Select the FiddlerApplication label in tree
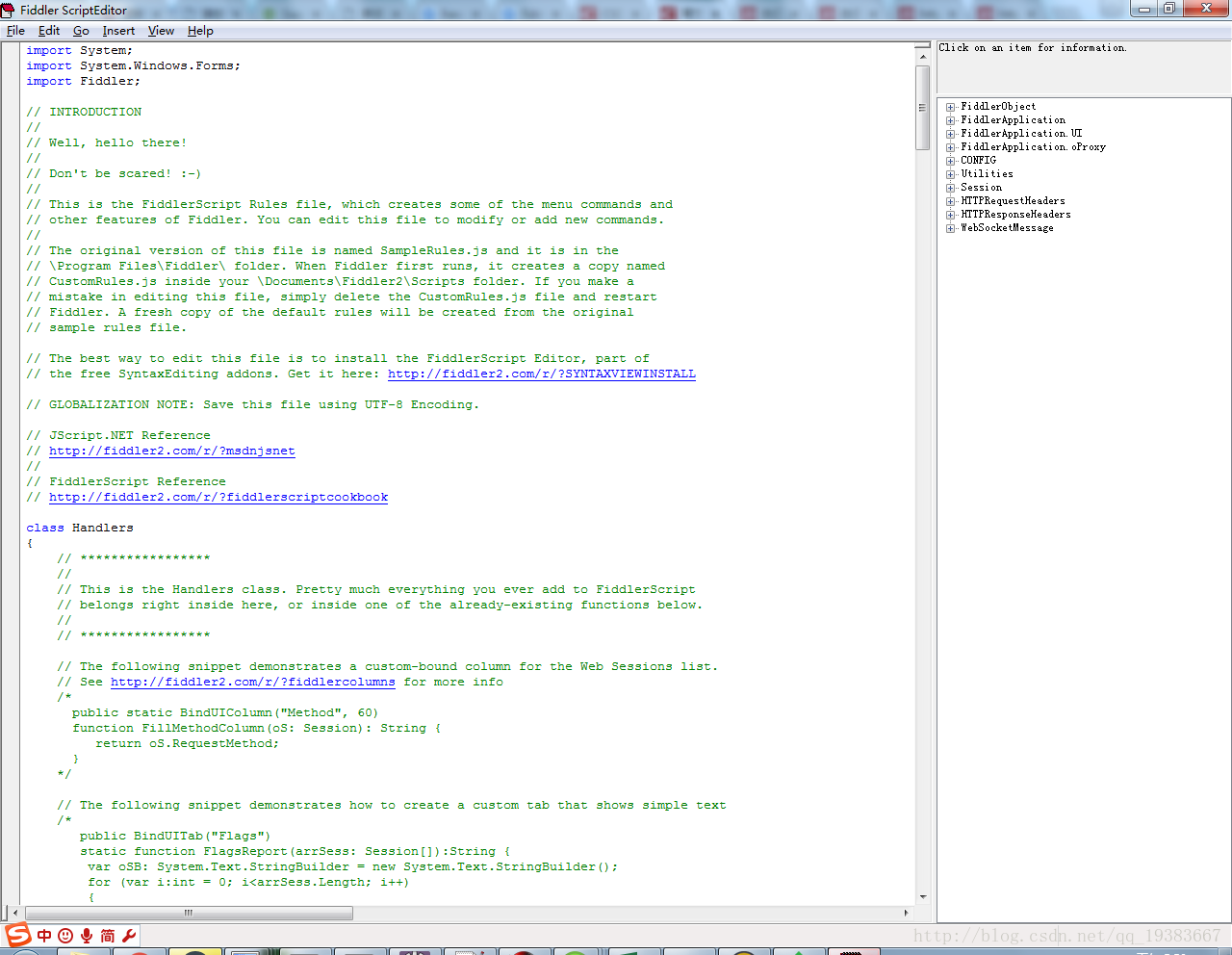This screenshot has width=1232, height=955. tap(1013, 120)
